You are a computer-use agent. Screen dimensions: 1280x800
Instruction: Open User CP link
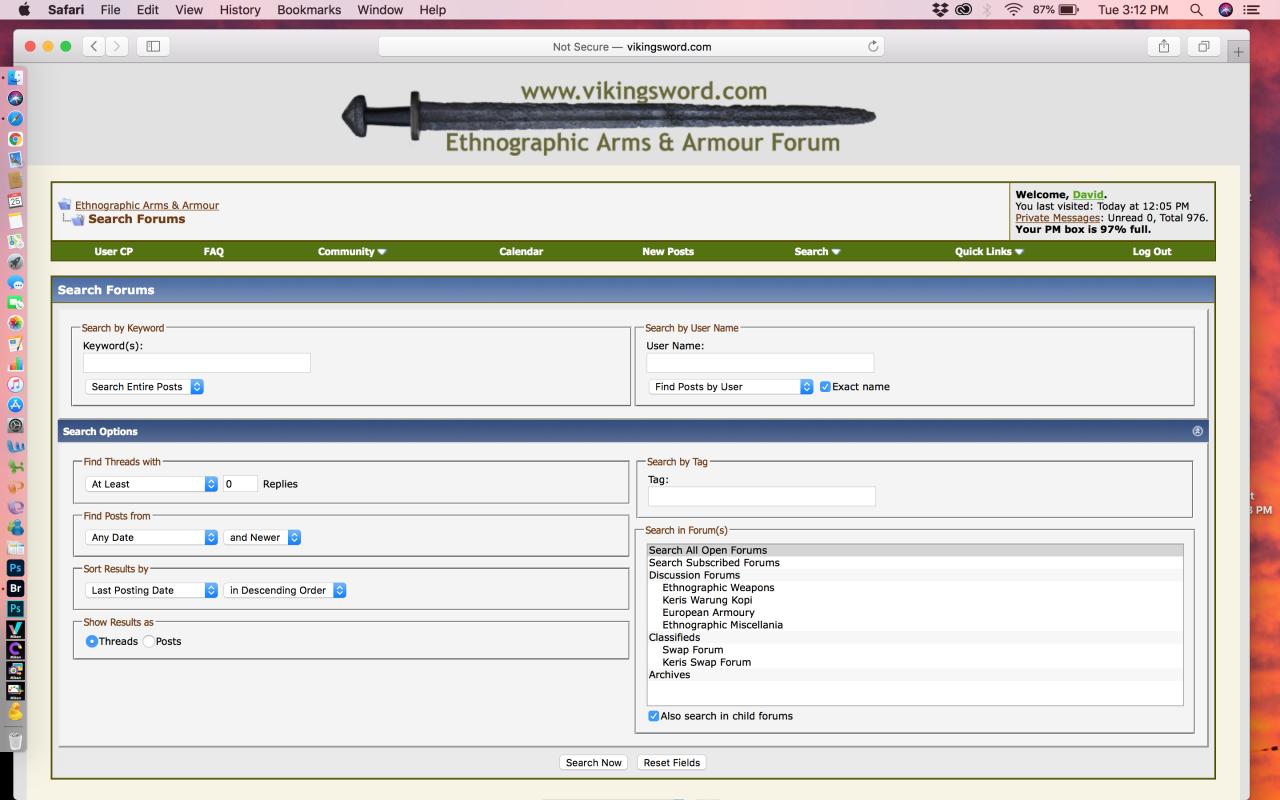tap(113, 252)
